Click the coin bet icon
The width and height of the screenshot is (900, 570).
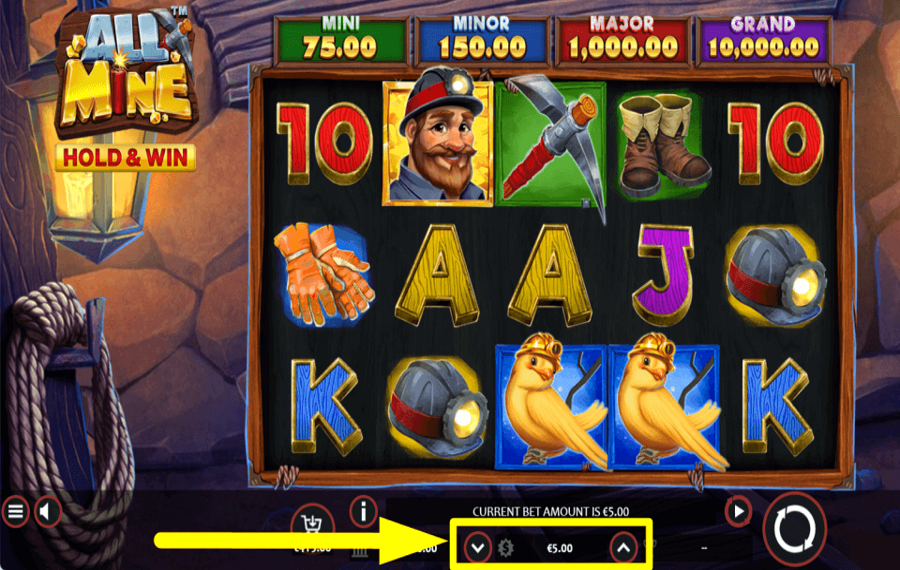point(505,548)
